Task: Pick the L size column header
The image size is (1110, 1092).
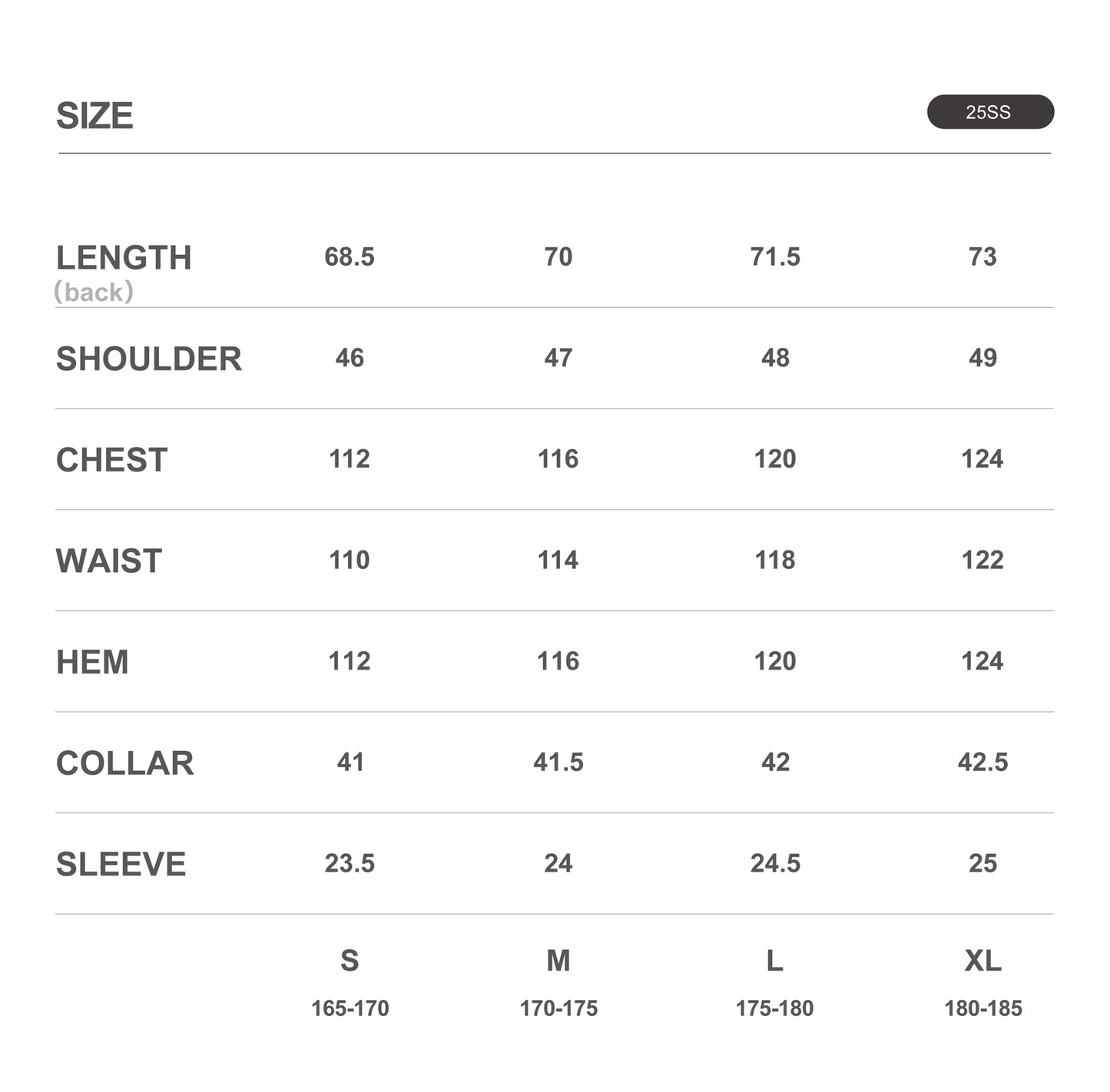Action: 774,961
